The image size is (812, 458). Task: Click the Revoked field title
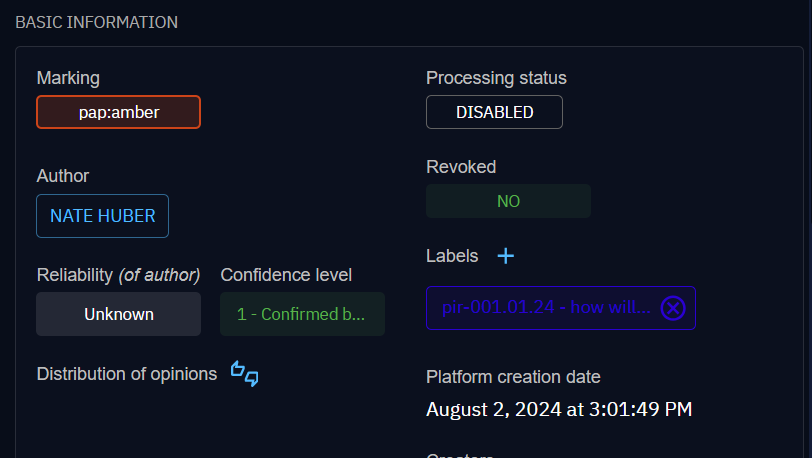(x=461, y=167)
